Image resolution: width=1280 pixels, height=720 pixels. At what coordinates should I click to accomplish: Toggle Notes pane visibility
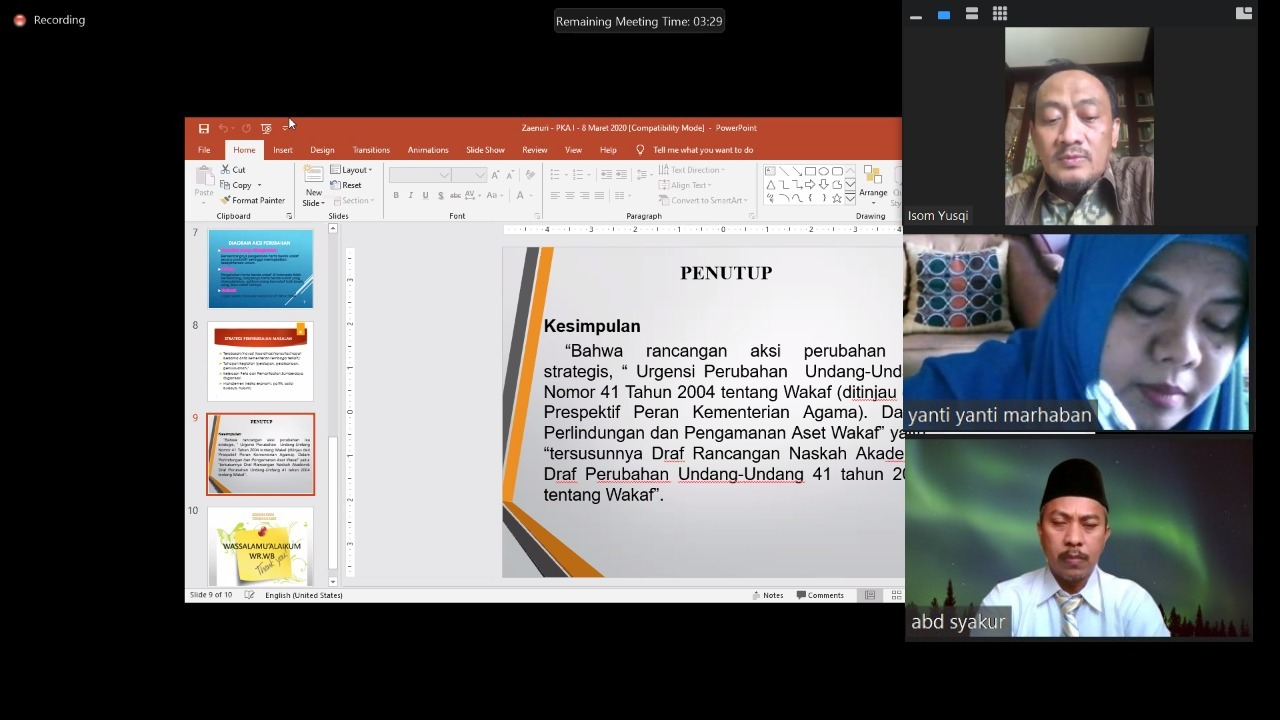769,595
